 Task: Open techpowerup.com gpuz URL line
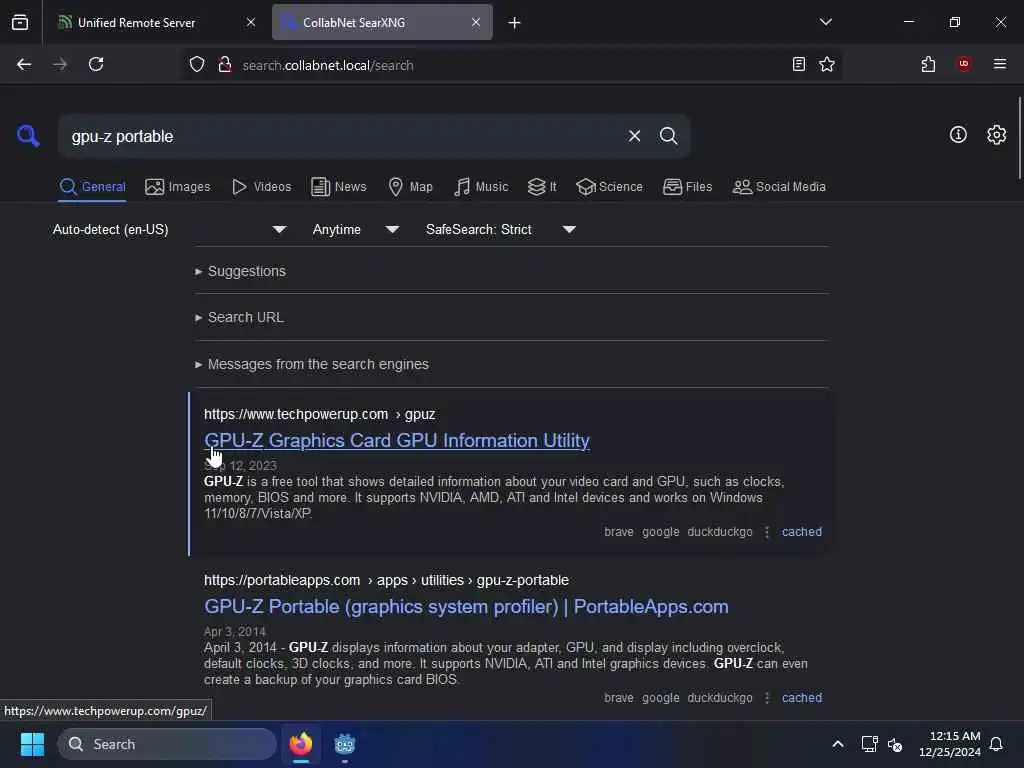[319, 415]
